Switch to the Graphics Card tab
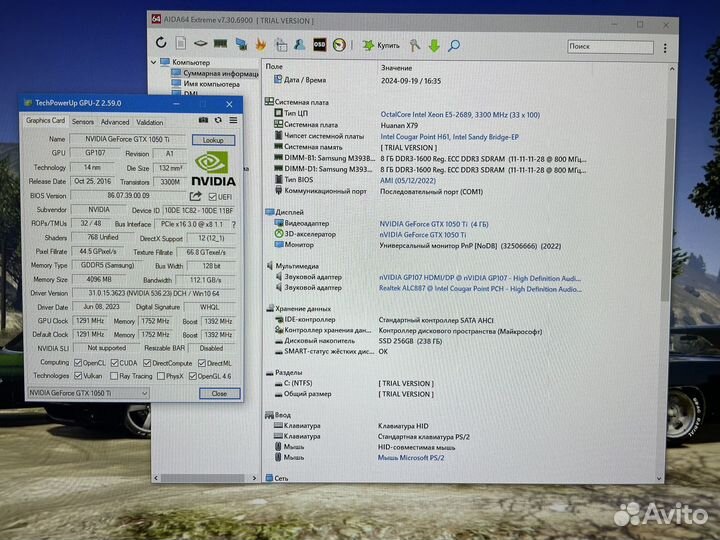Image resolution: width=720 pixels, height=540 pixels. (45, 120)
